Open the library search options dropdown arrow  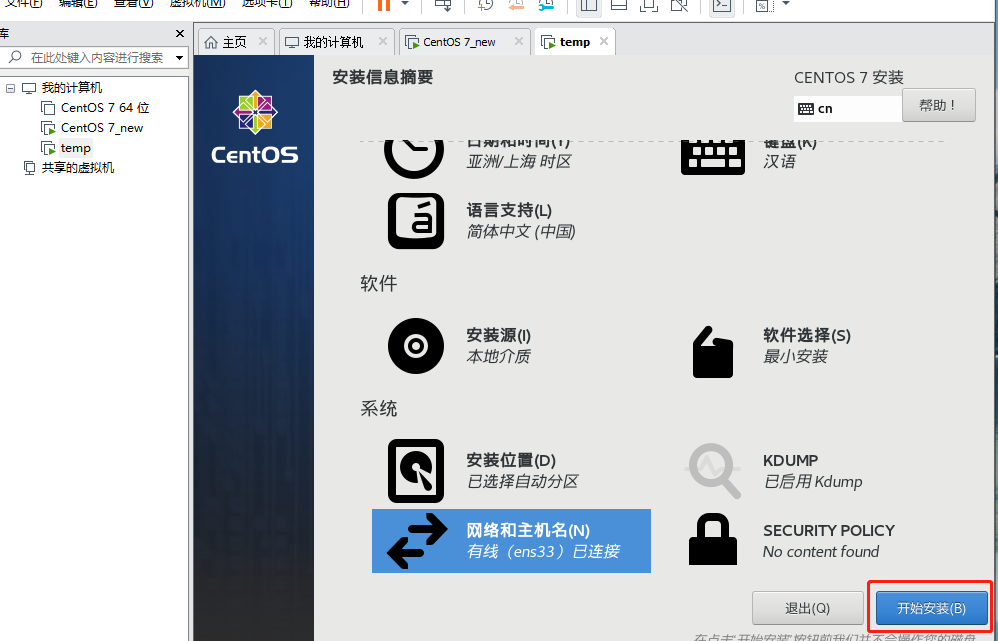click(x=179, y=58)
